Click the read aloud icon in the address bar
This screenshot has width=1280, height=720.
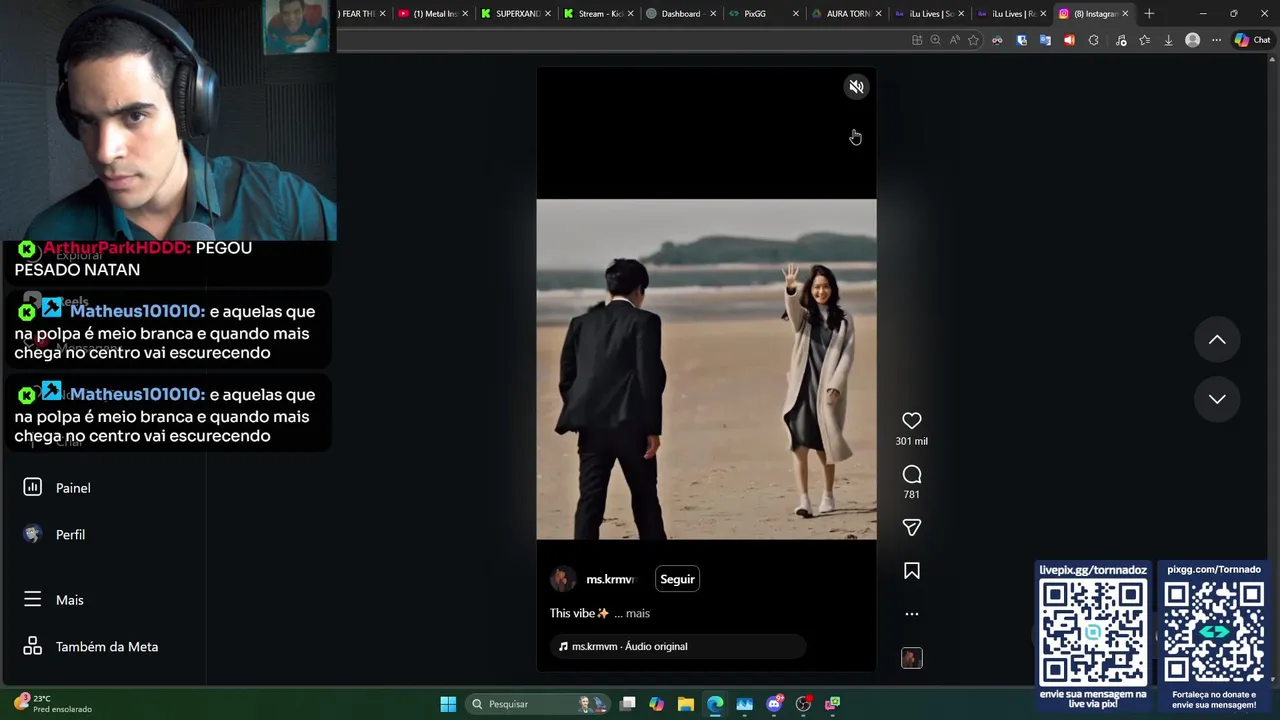[954, 40]
